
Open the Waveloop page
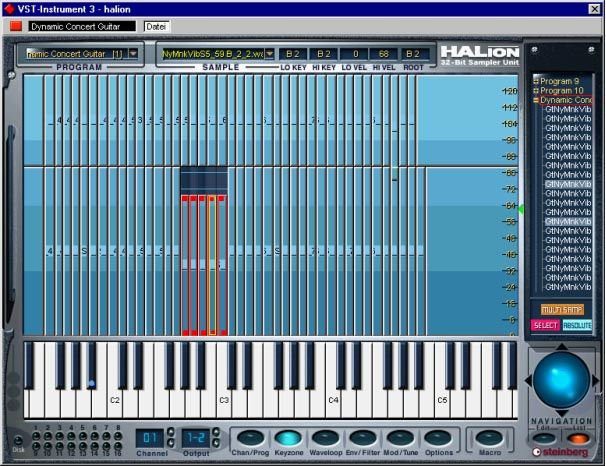coord(325,438)
